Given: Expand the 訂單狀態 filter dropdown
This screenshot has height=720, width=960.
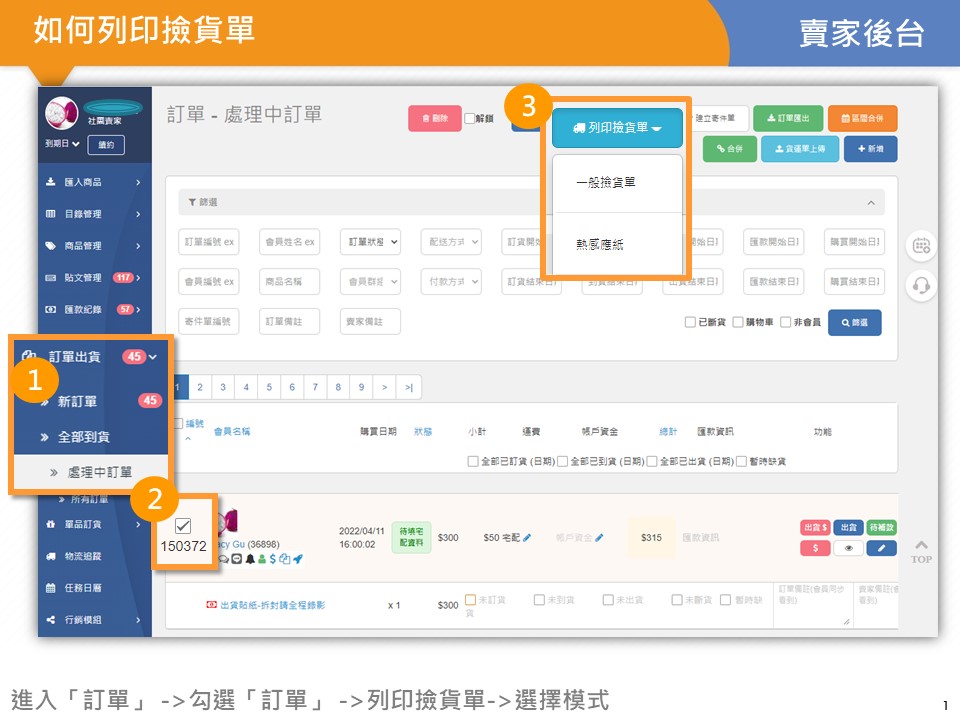Looking at the screenshot, I should pos(370,242).
